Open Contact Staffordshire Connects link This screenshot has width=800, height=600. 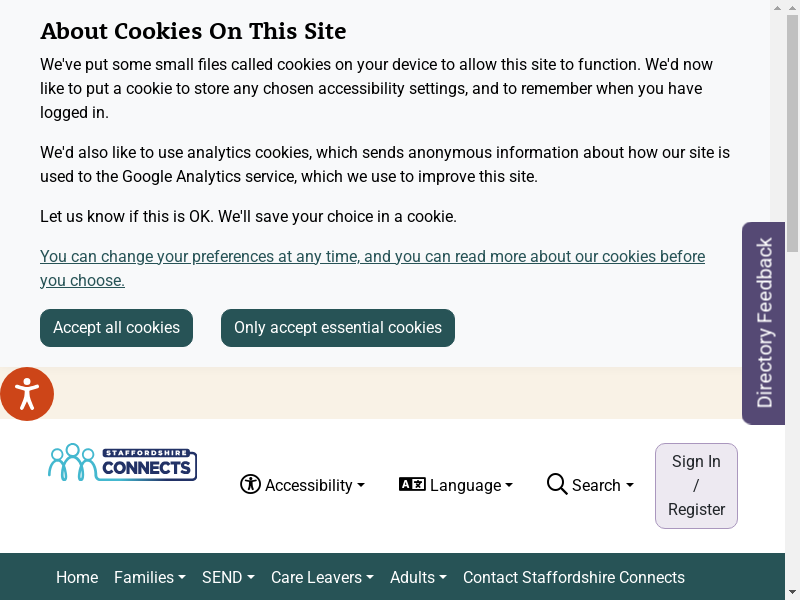[574, 577]
